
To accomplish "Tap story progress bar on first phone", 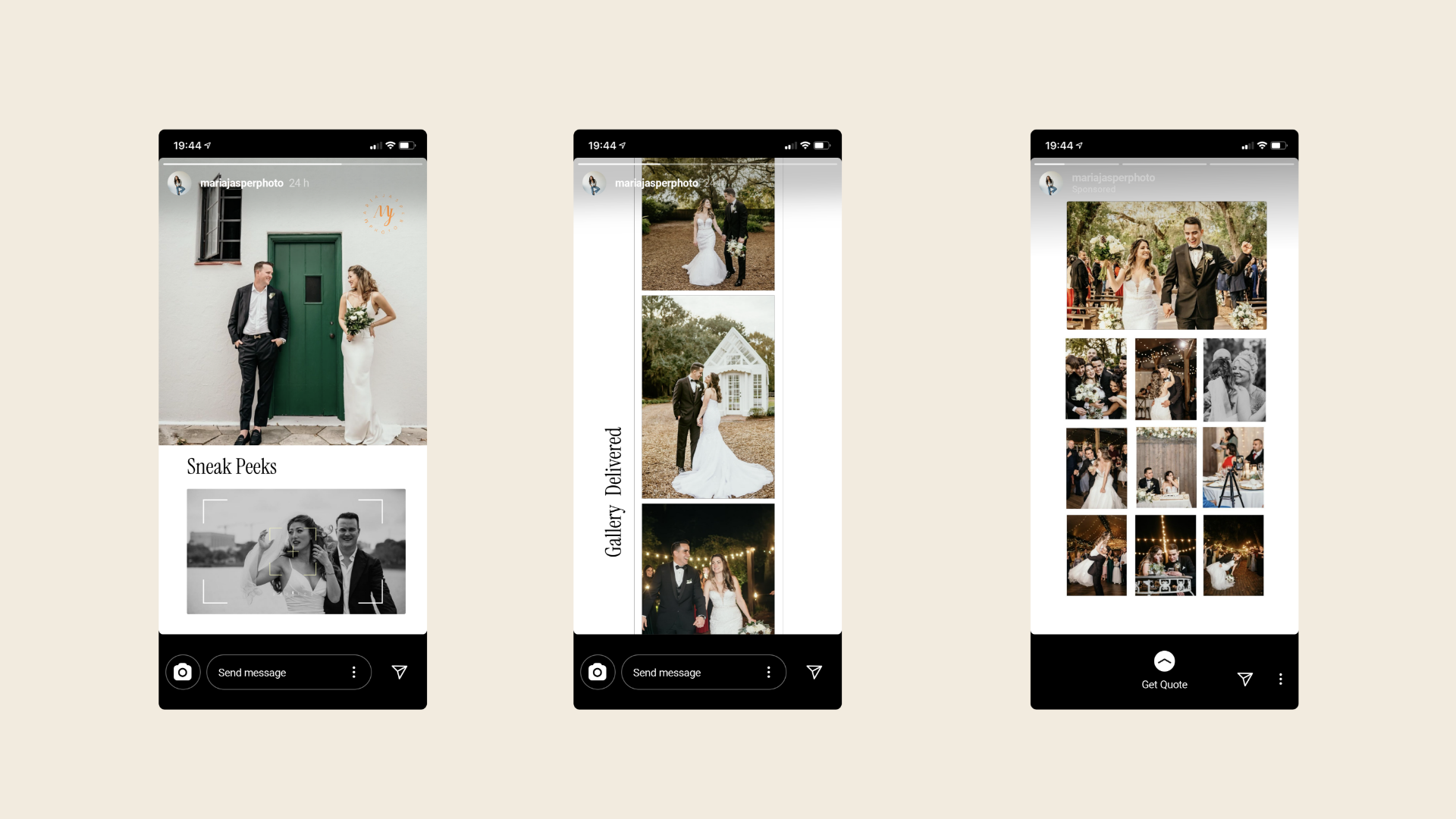I will (x=293, y=163).
